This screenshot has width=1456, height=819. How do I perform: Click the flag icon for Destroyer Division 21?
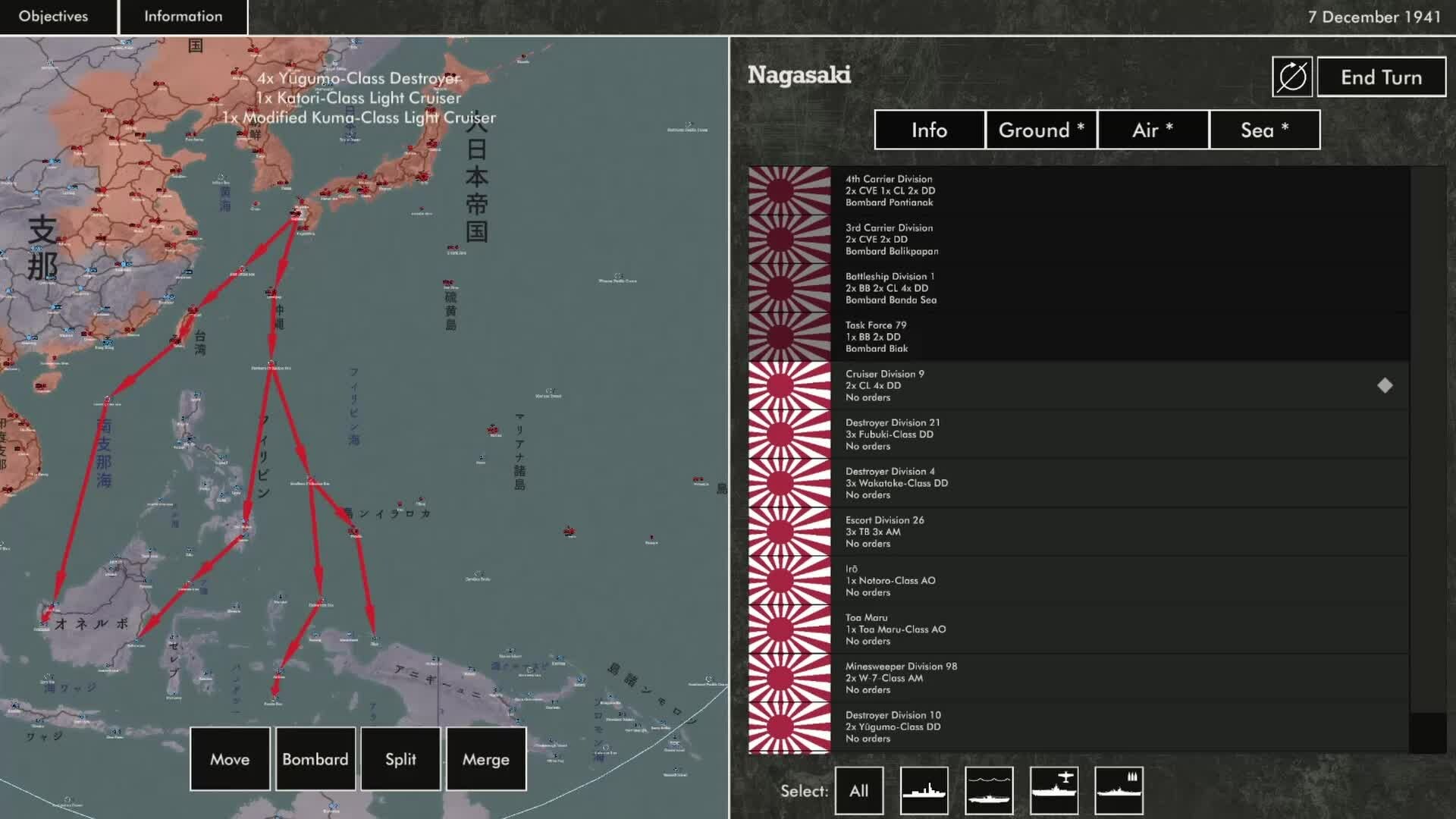tap(789, 434)
